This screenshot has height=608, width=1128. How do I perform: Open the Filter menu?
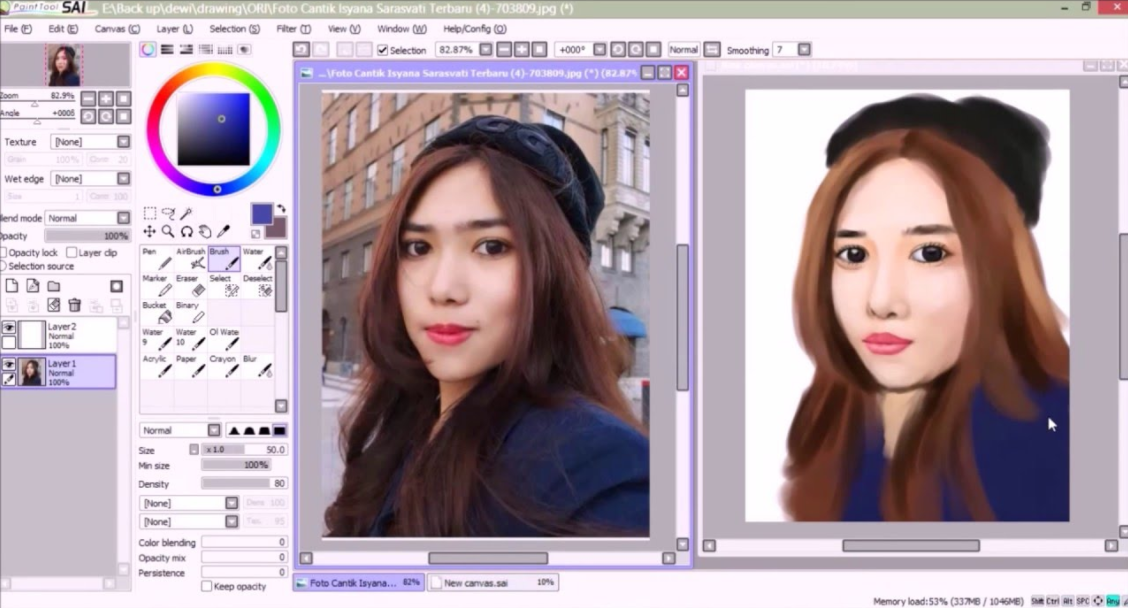coord(292,29)
